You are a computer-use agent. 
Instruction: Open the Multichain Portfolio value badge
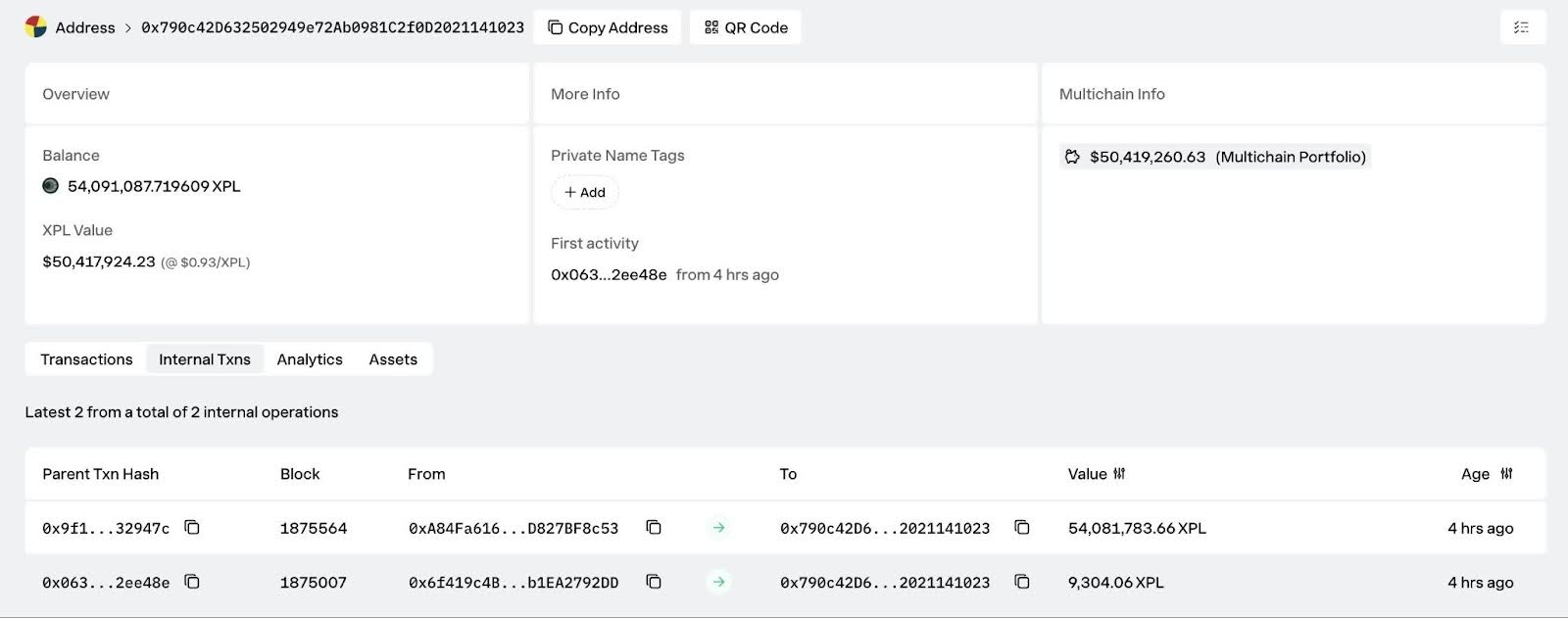click(x=1215, y=157)
